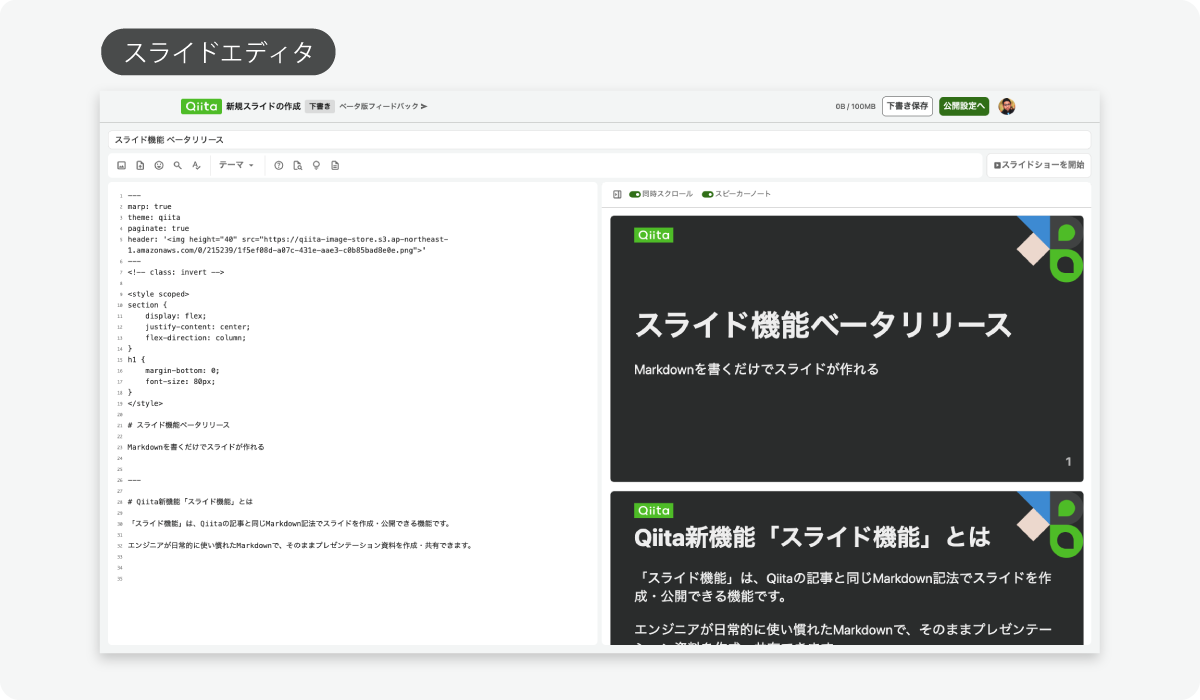1200x700 pixels.
Task: Click the editor line 'margin-bottom: 0;'
Action: (x=182, y=370)
